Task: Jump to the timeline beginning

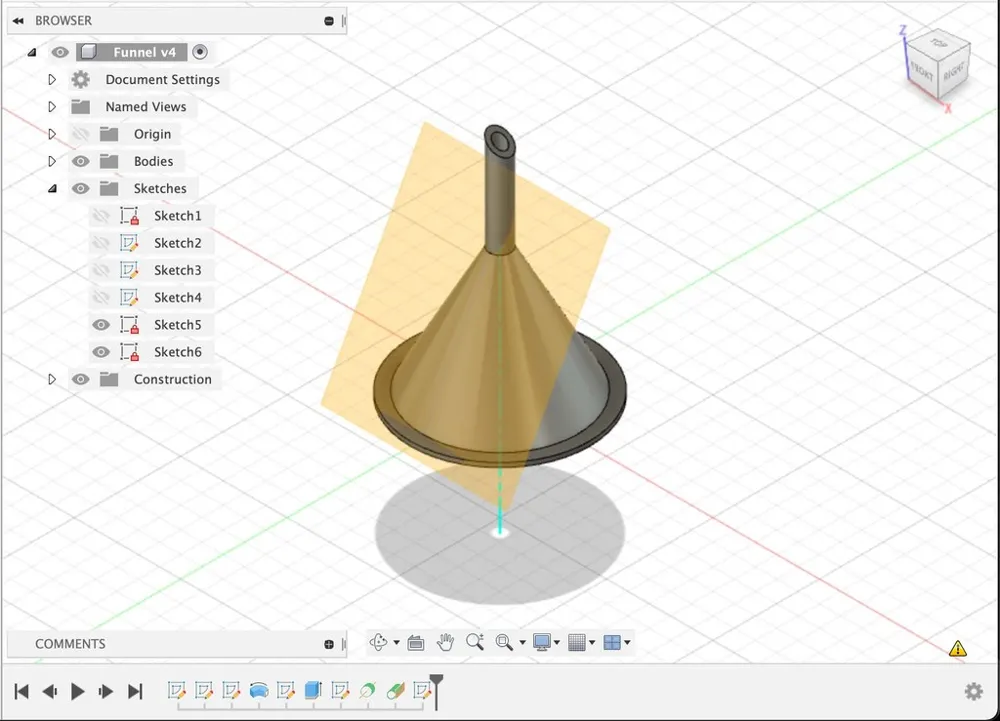Action: tap(21, 692)
